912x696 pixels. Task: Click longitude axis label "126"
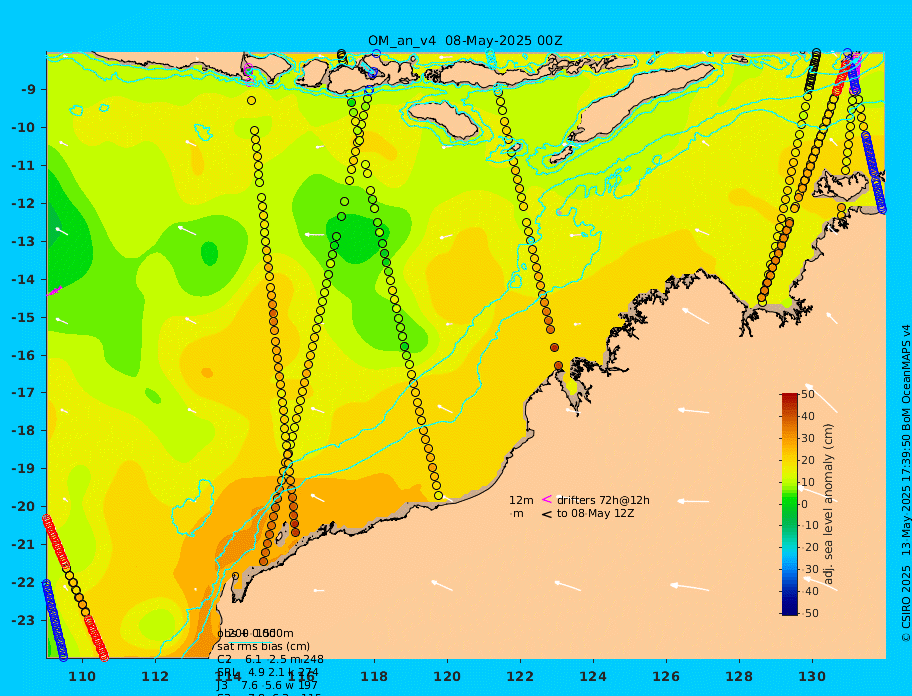[x=666, y=676]
